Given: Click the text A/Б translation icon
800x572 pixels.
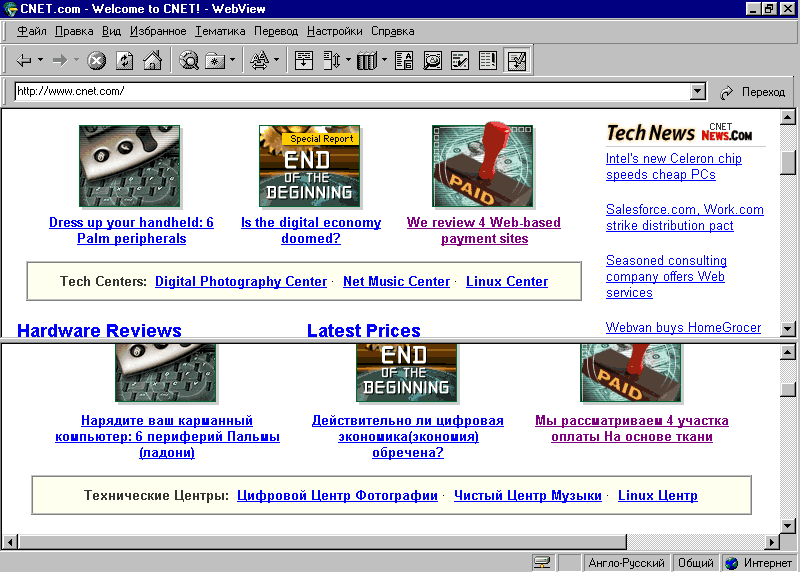Looking at the screenshot, I should pos(404,61).
